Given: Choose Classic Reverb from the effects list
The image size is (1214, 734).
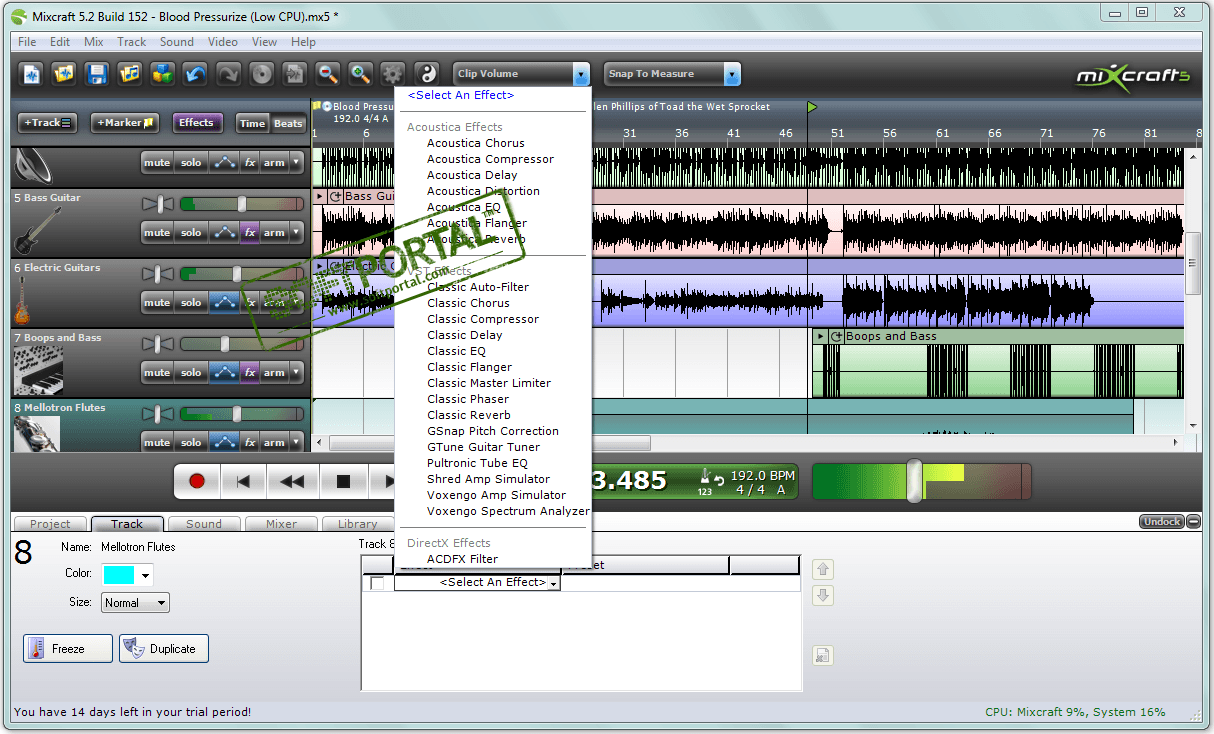Looking at the screenshot, I should 468,415.
